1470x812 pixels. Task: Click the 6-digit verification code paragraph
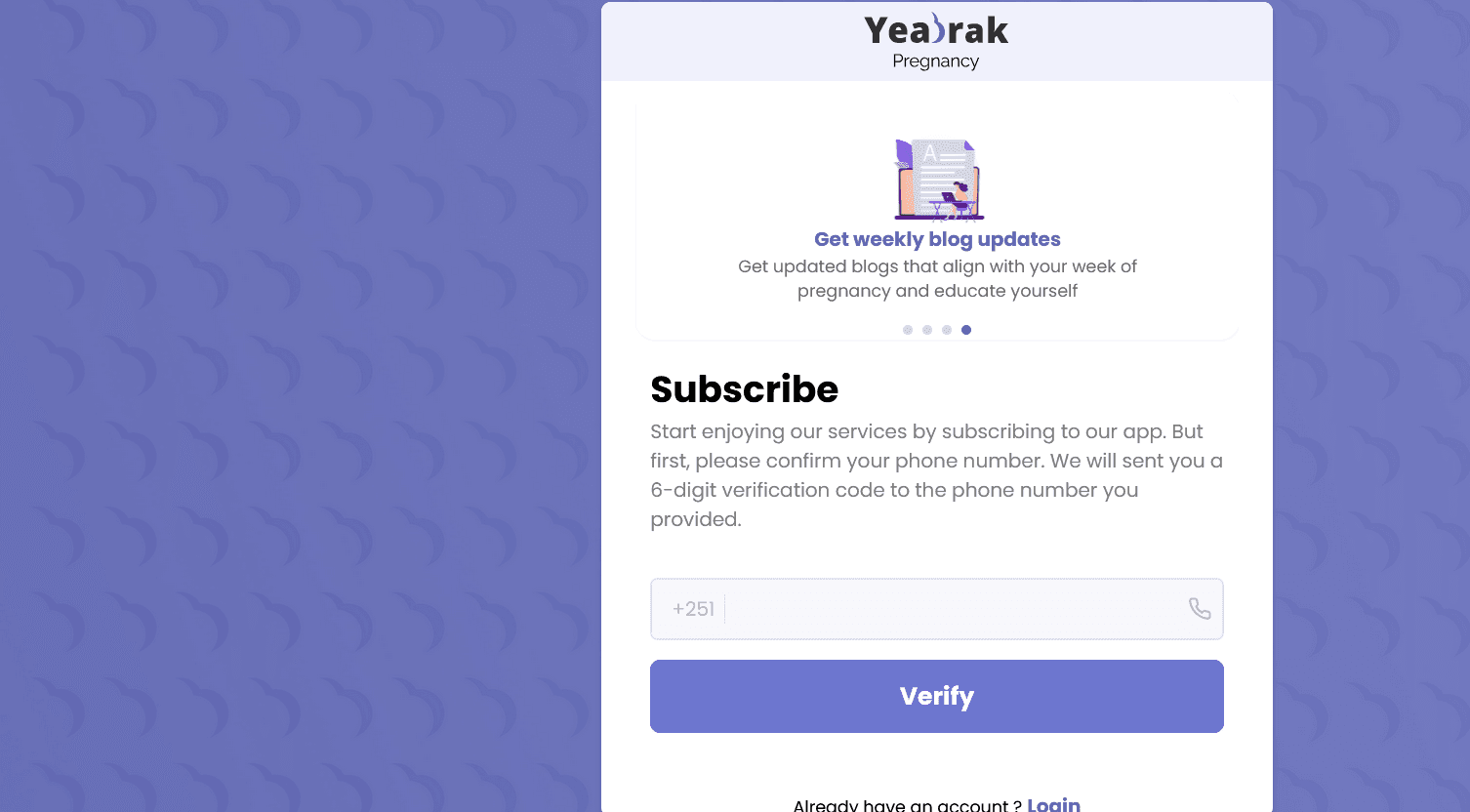[935, 475]
